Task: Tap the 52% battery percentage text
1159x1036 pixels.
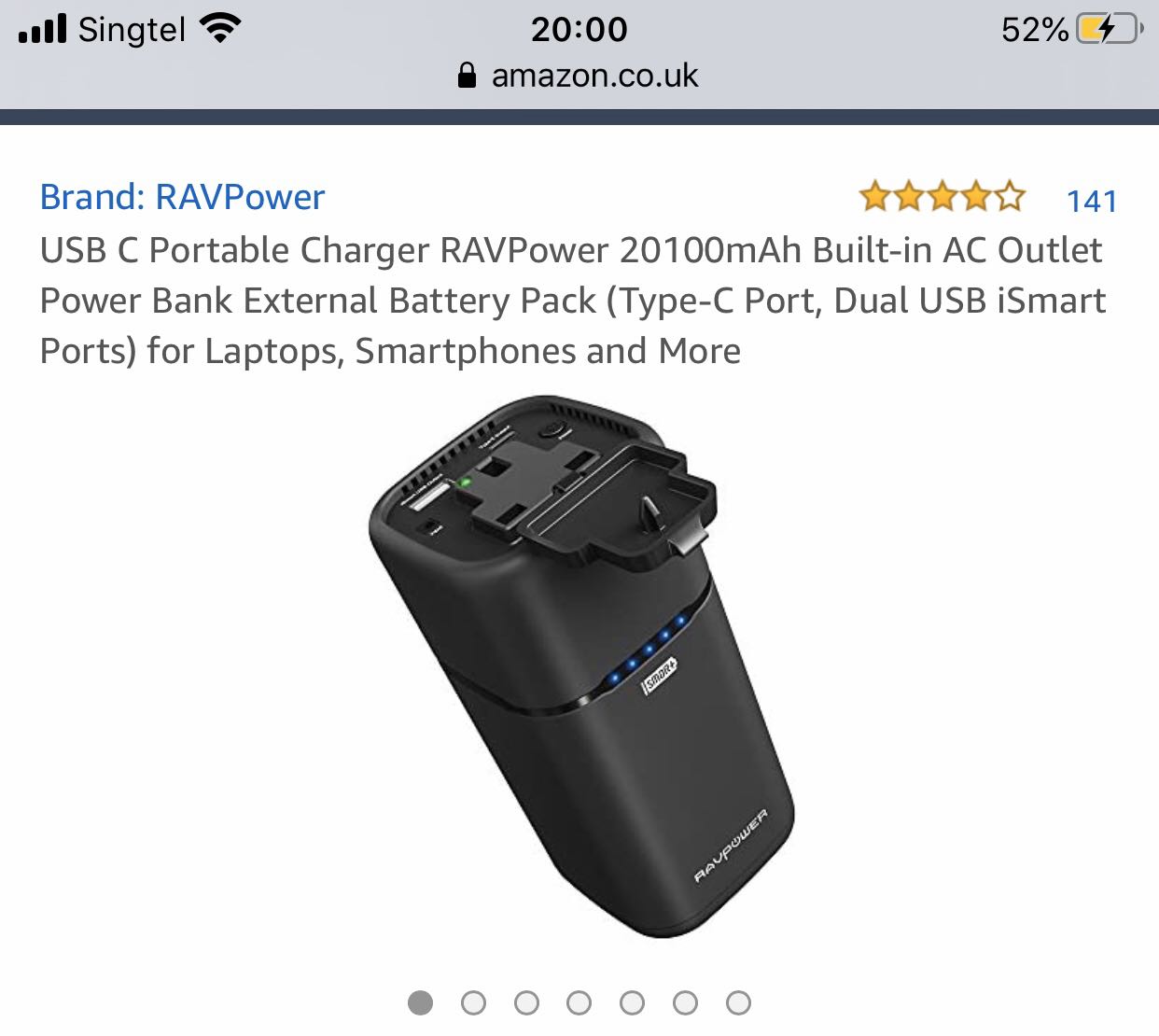Action: click(1034, 30)
